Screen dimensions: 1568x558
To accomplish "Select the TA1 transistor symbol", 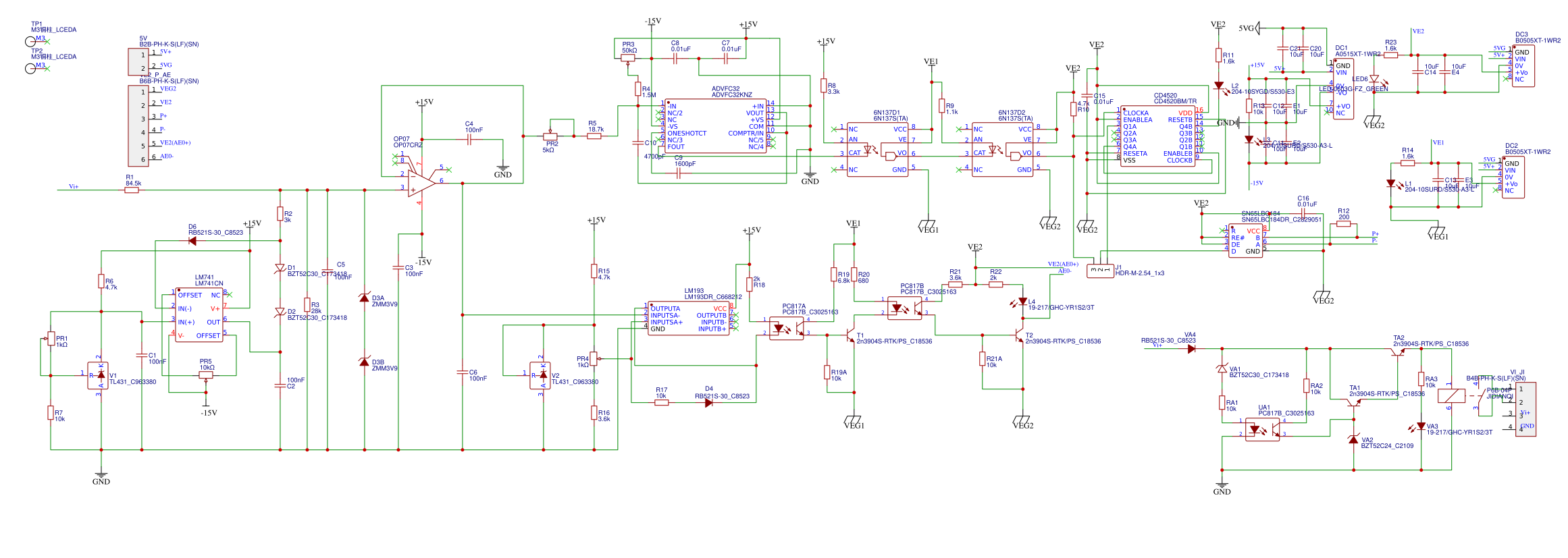I will point(1353,403).
